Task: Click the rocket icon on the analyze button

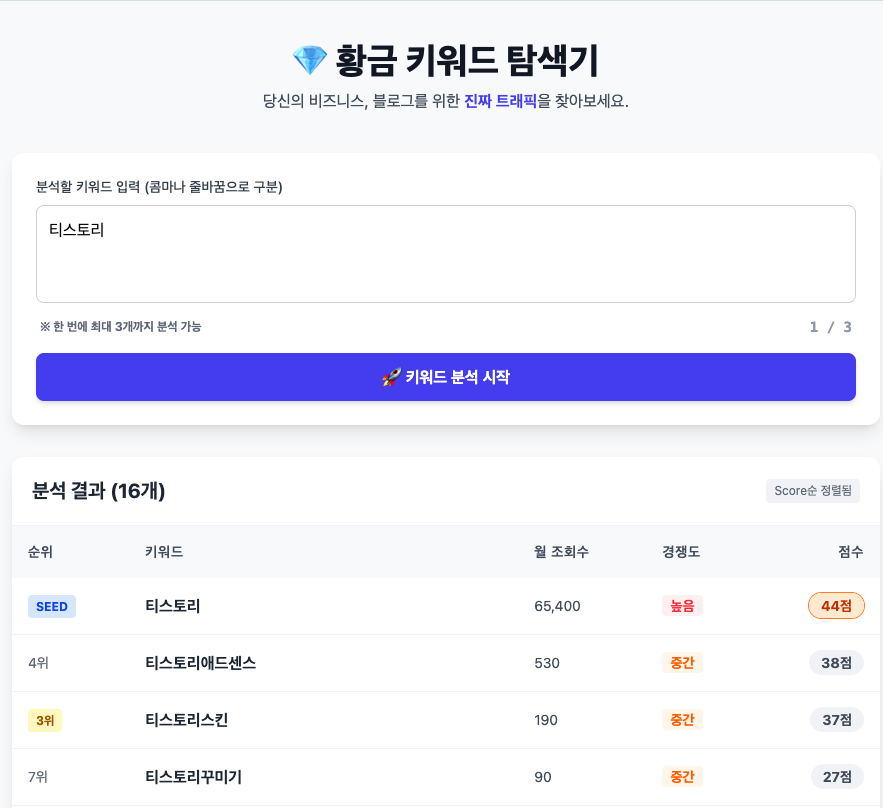Action: tap(391, 377)
